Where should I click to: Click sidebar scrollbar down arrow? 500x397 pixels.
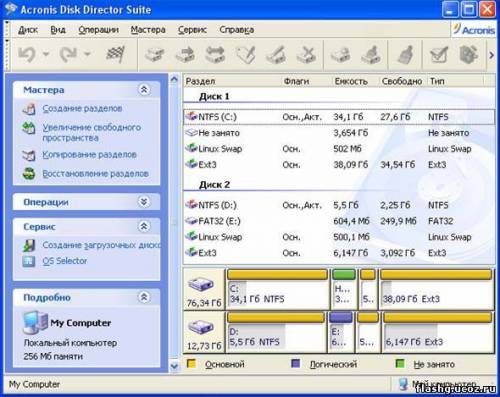click(x=174, y=366)
